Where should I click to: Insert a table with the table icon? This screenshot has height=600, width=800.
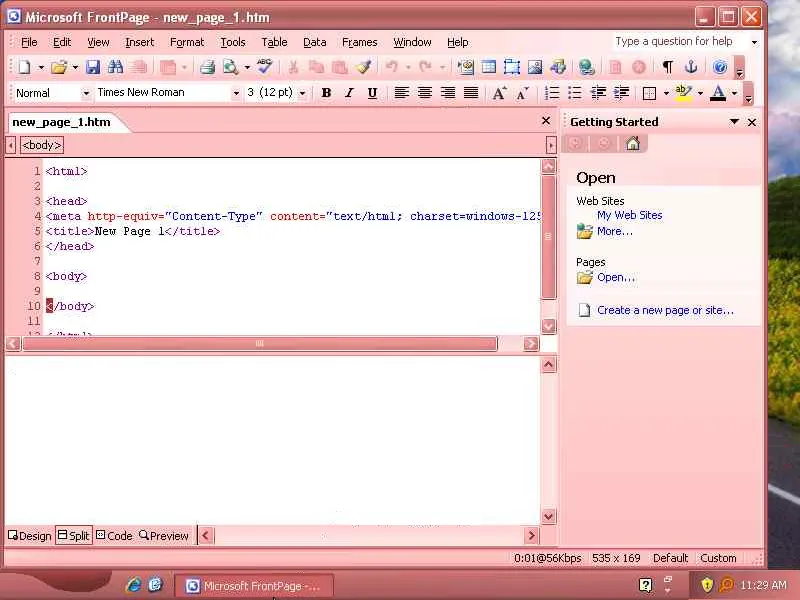(x=488, y=67)
